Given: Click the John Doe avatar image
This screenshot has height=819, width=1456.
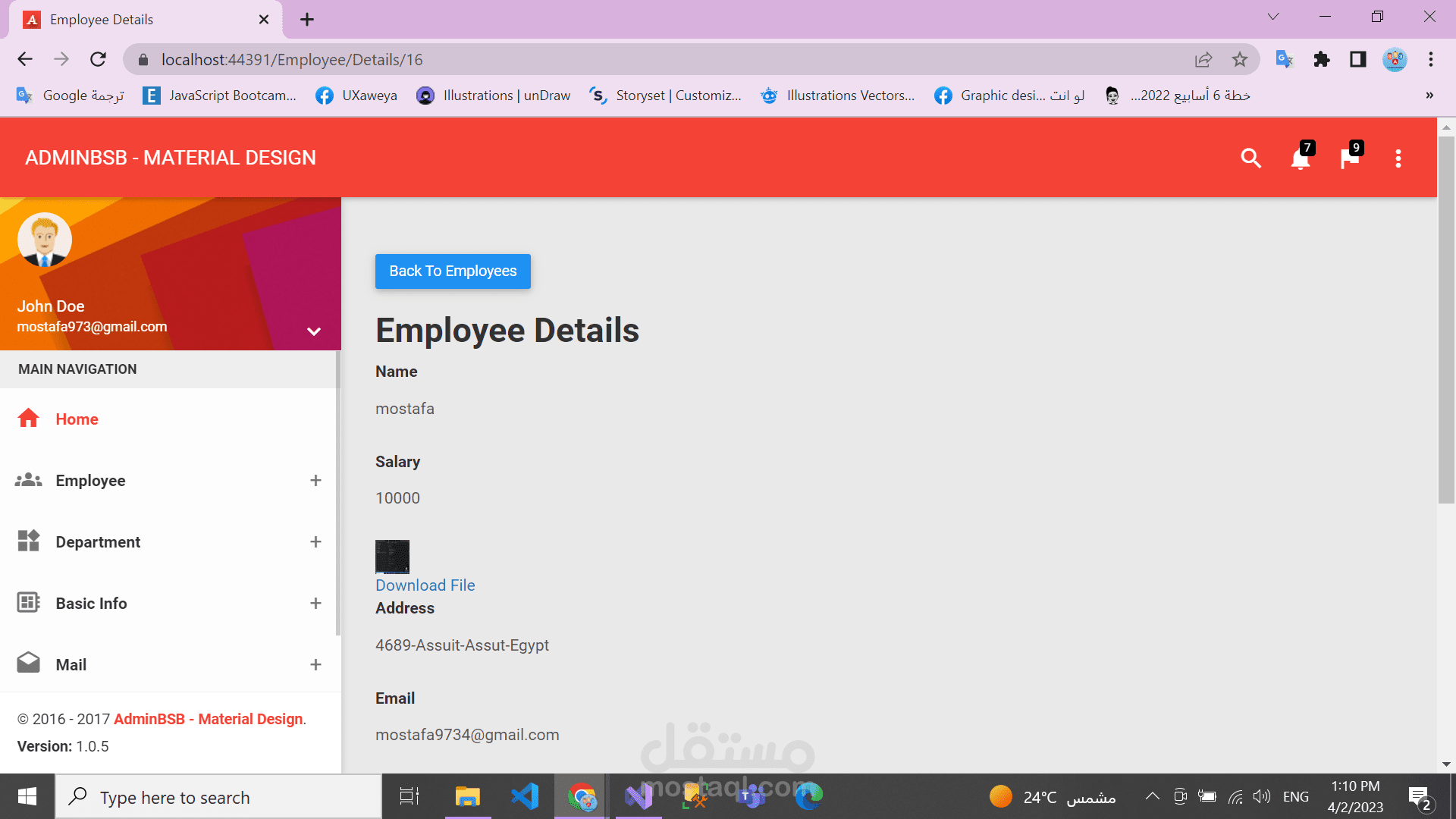Looking at the screenshot, I should coord(45,240).
